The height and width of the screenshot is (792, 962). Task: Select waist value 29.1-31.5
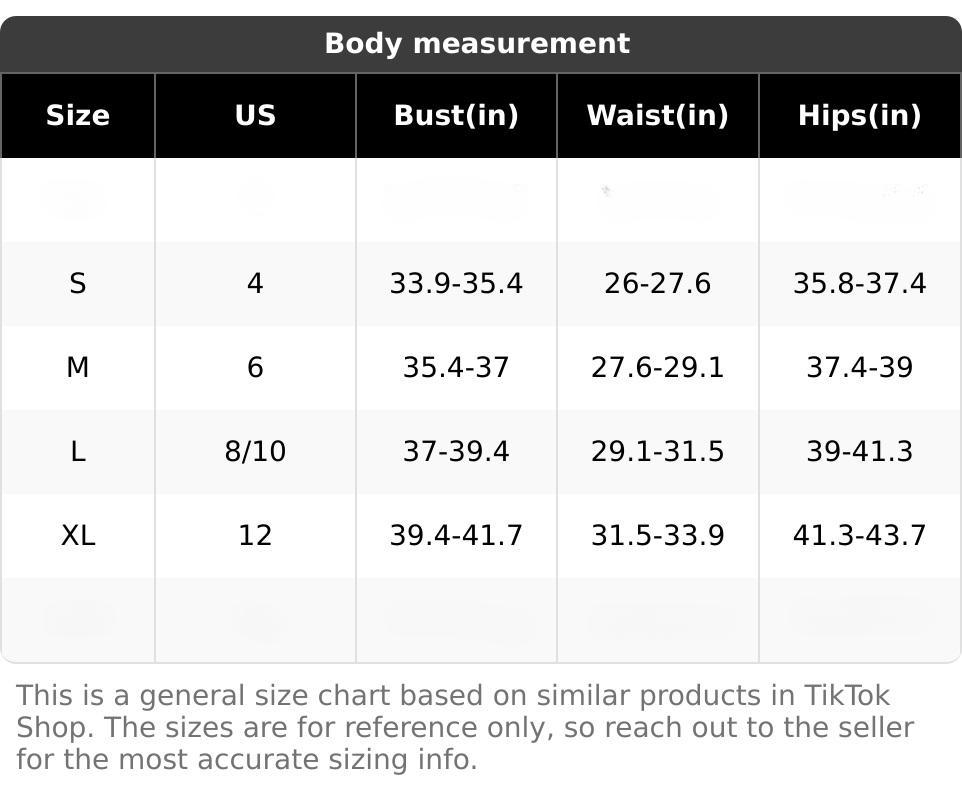(657, 452)
